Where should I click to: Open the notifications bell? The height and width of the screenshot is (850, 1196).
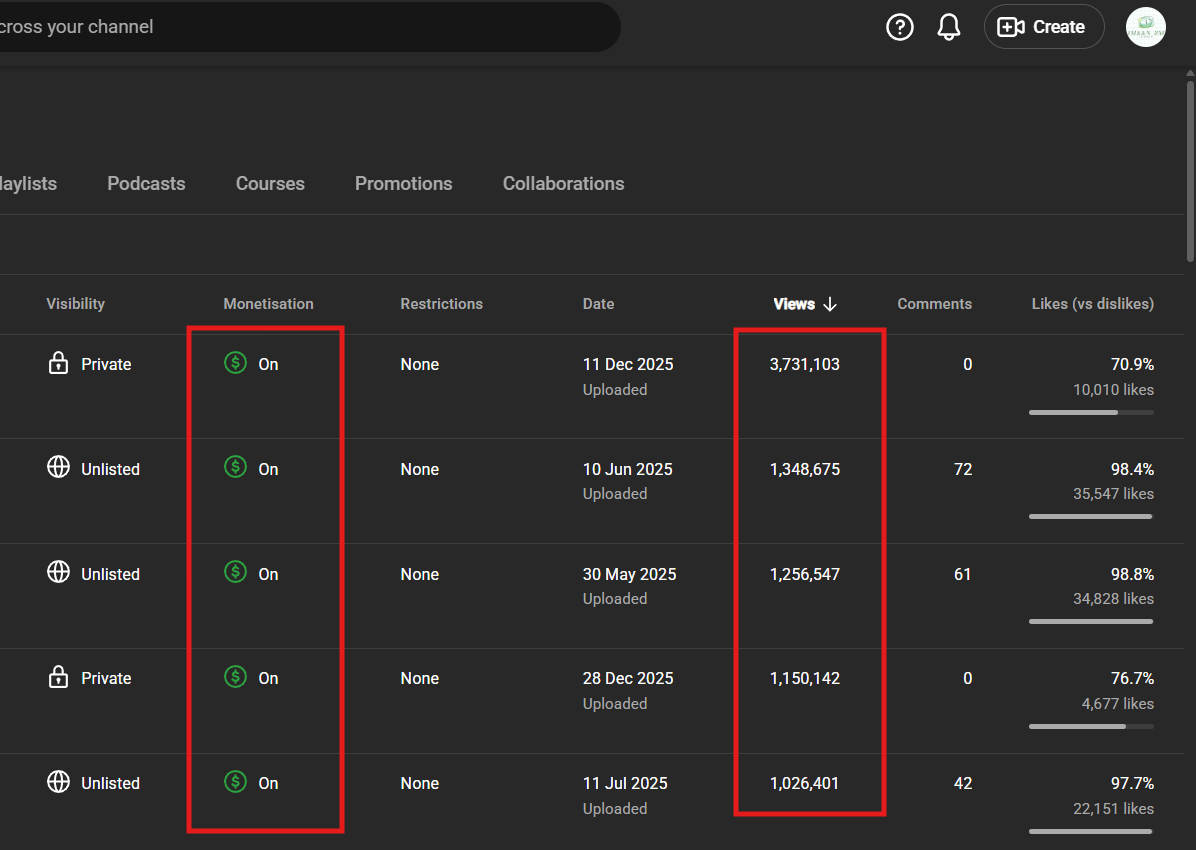(949, 27)
